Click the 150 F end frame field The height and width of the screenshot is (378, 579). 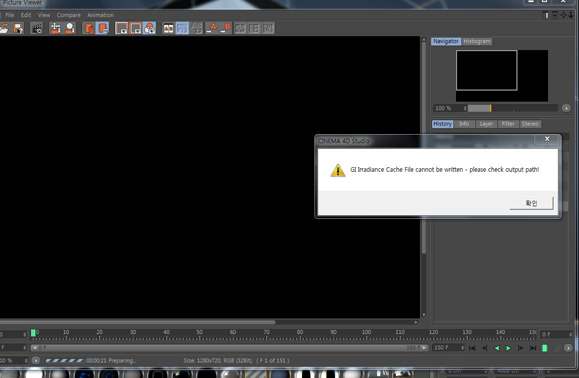click(x=448, y=348)
